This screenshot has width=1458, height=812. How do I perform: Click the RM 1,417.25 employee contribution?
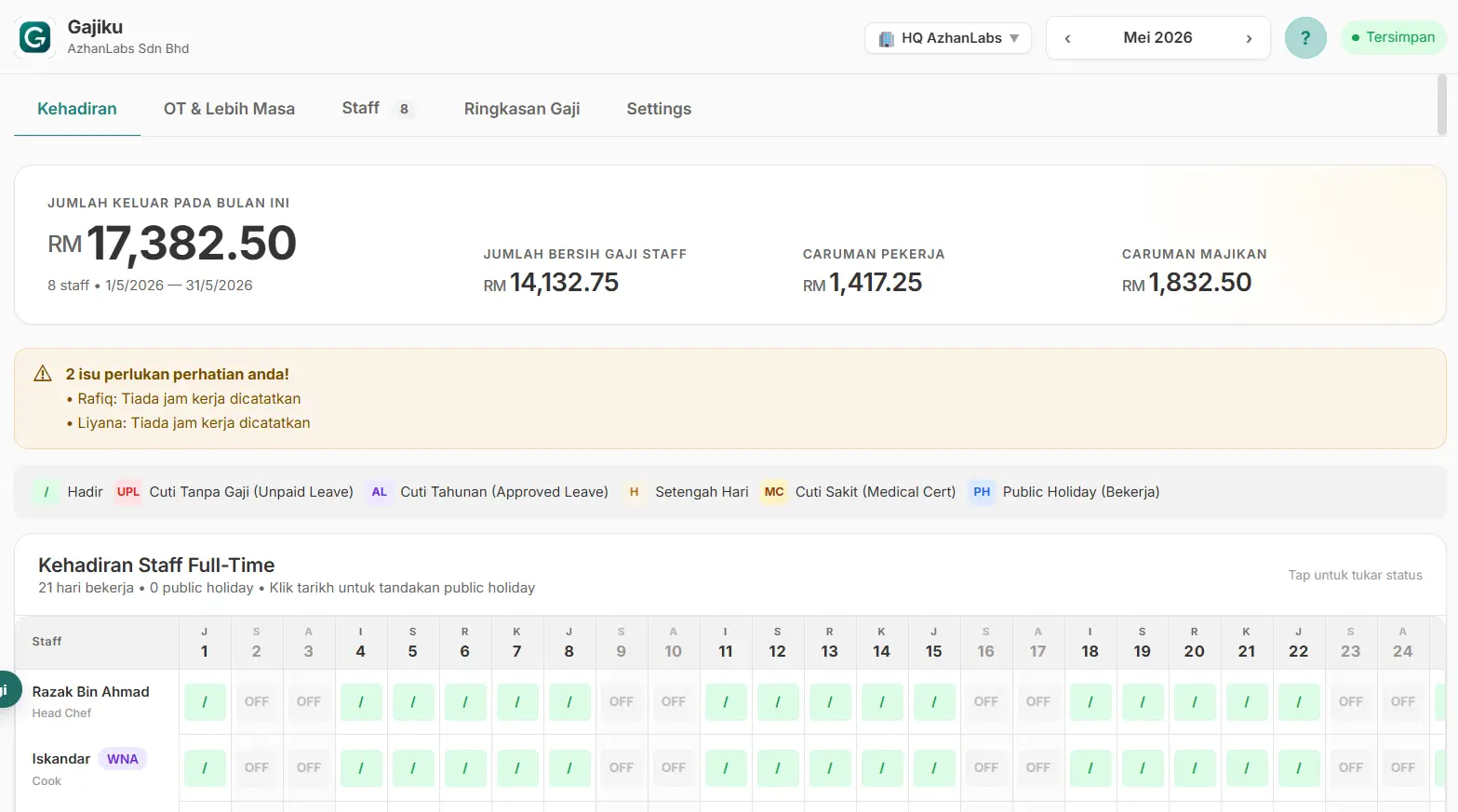863,283
